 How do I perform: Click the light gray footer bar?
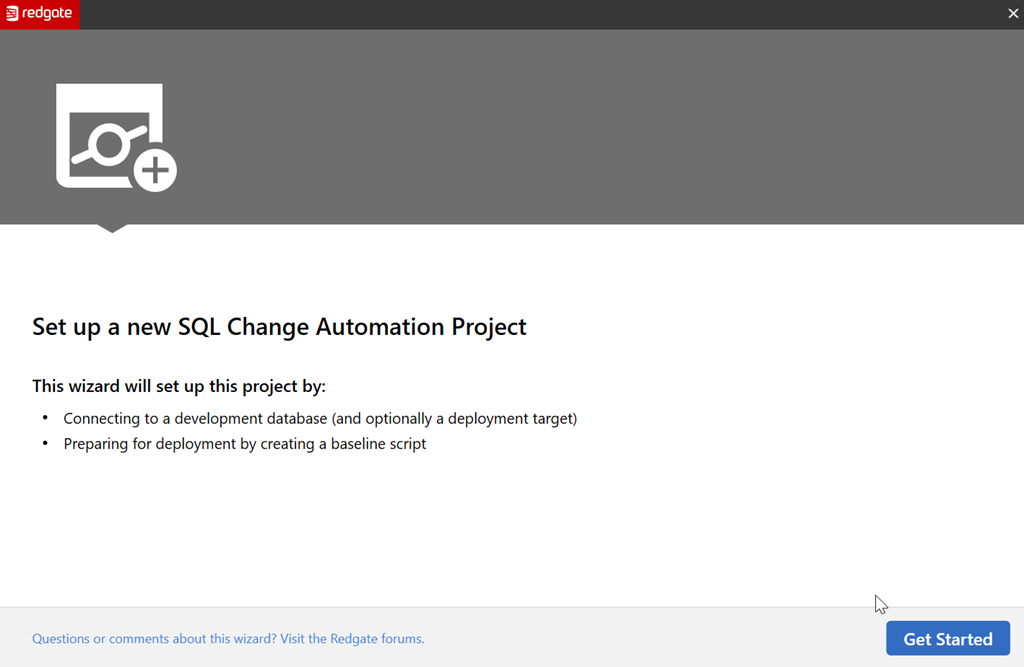[650, 638]
